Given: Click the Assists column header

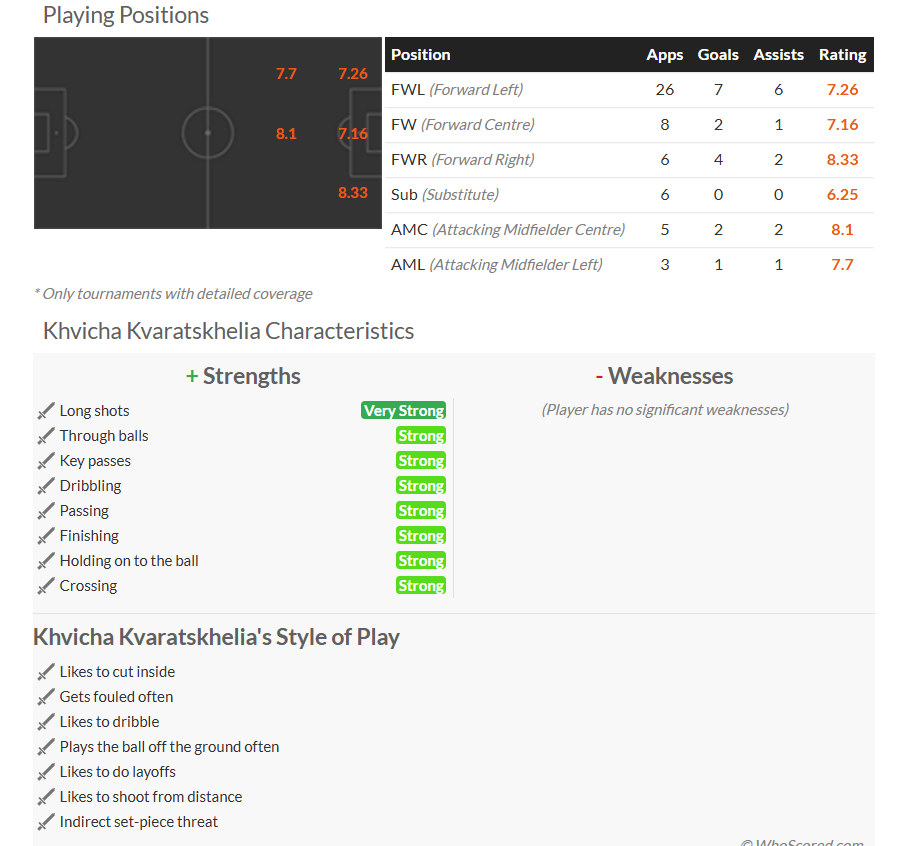Looking at the screenshot, I should click(778, 54).
